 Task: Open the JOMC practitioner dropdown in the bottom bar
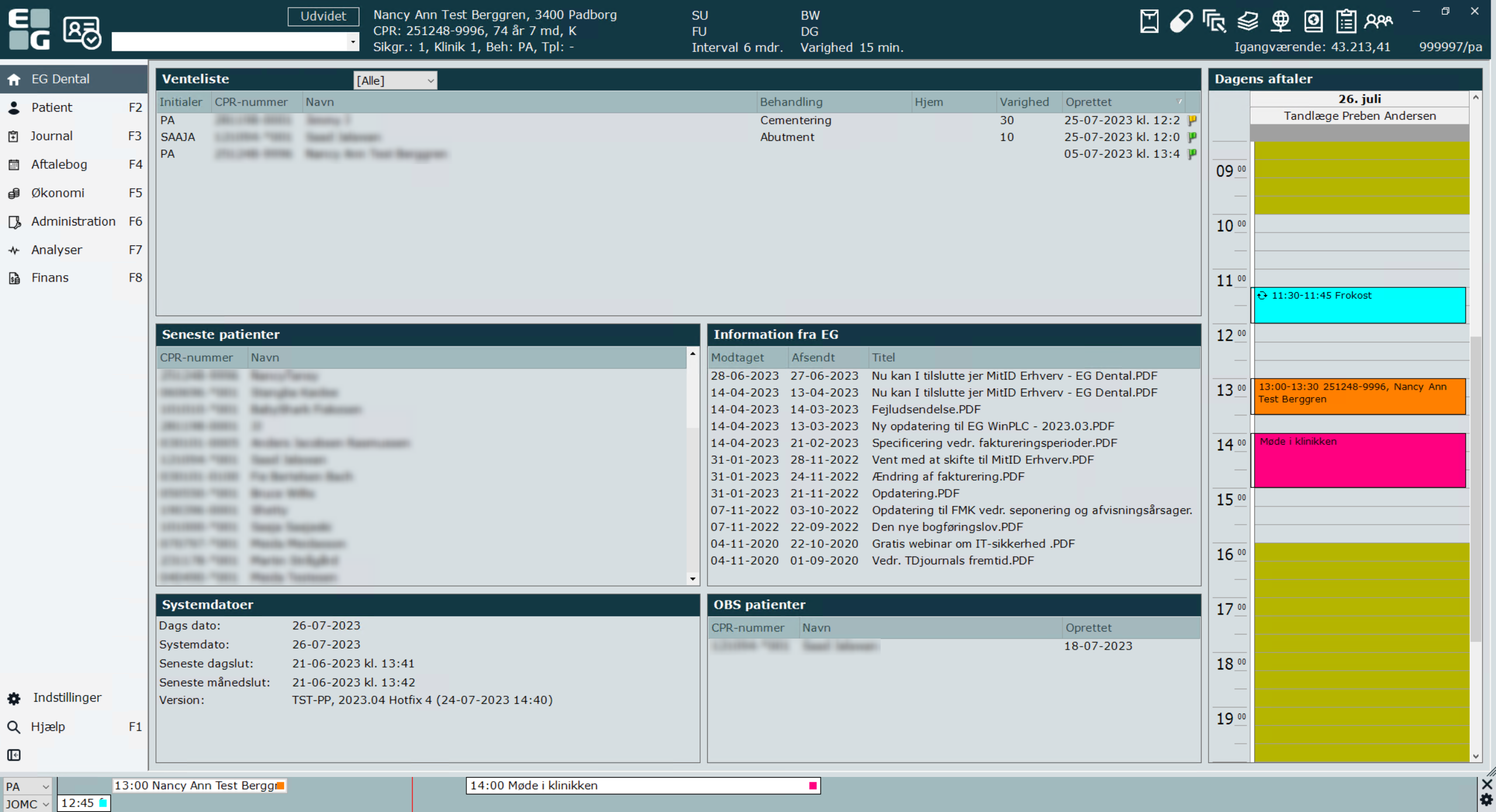click(x=27, y=804)
